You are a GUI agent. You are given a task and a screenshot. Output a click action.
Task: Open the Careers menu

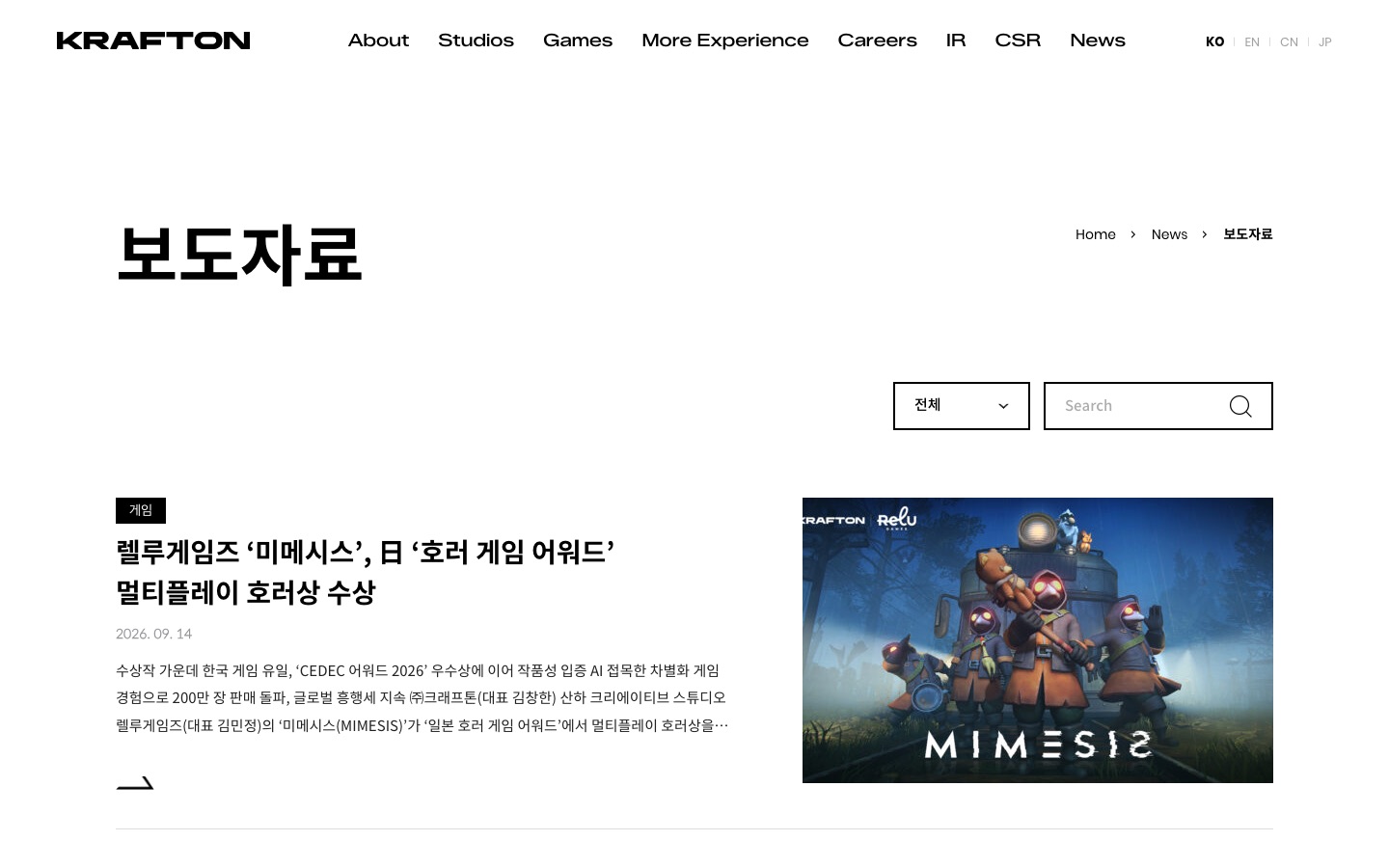877,41
